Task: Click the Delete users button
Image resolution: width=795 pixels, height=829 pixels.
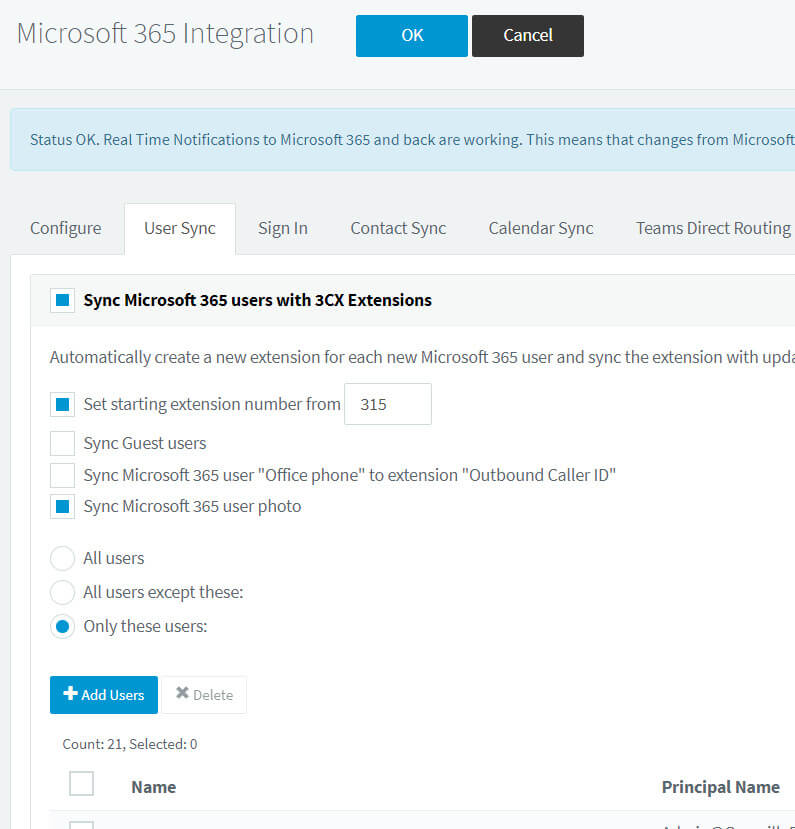Action: (x=204, y=695)
